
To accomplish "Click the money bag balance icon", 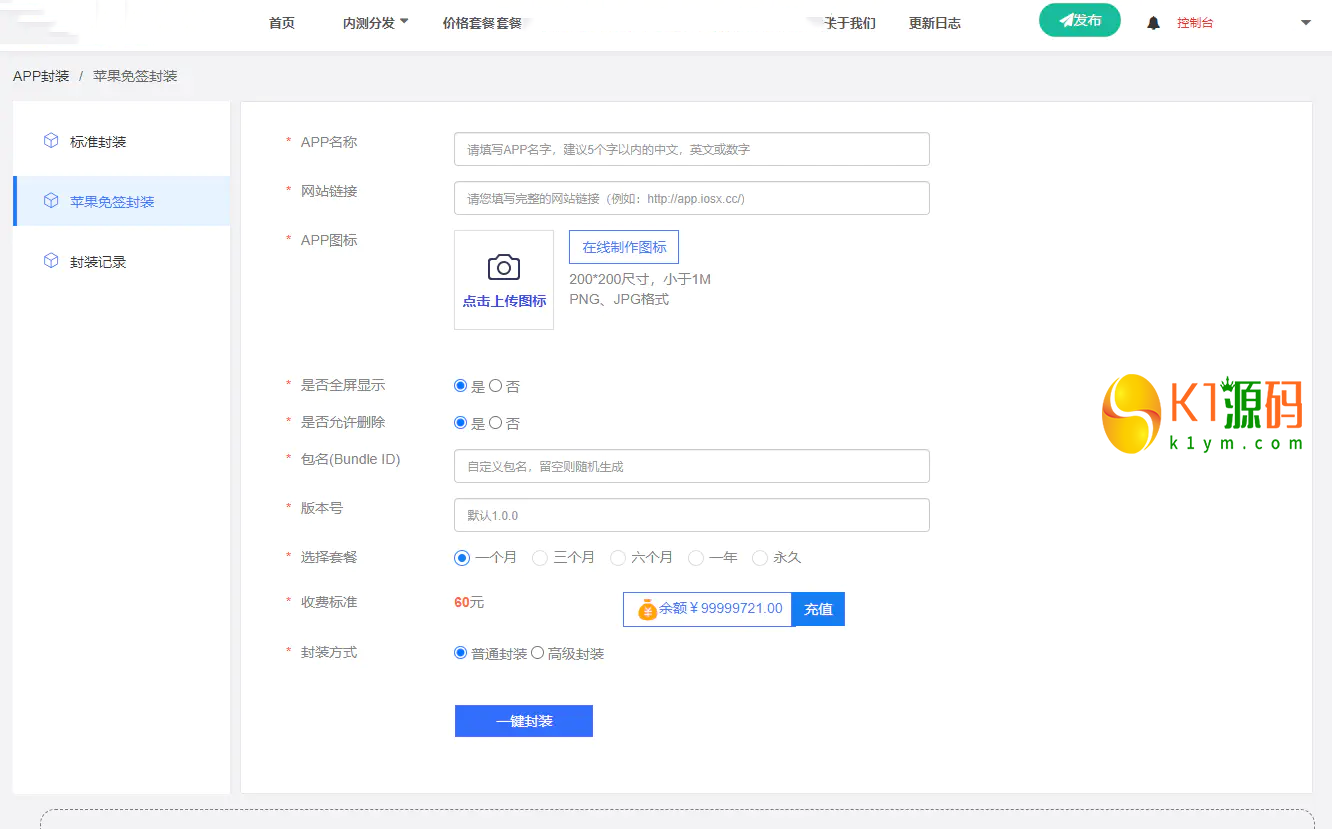I will (x=647, y=609).
